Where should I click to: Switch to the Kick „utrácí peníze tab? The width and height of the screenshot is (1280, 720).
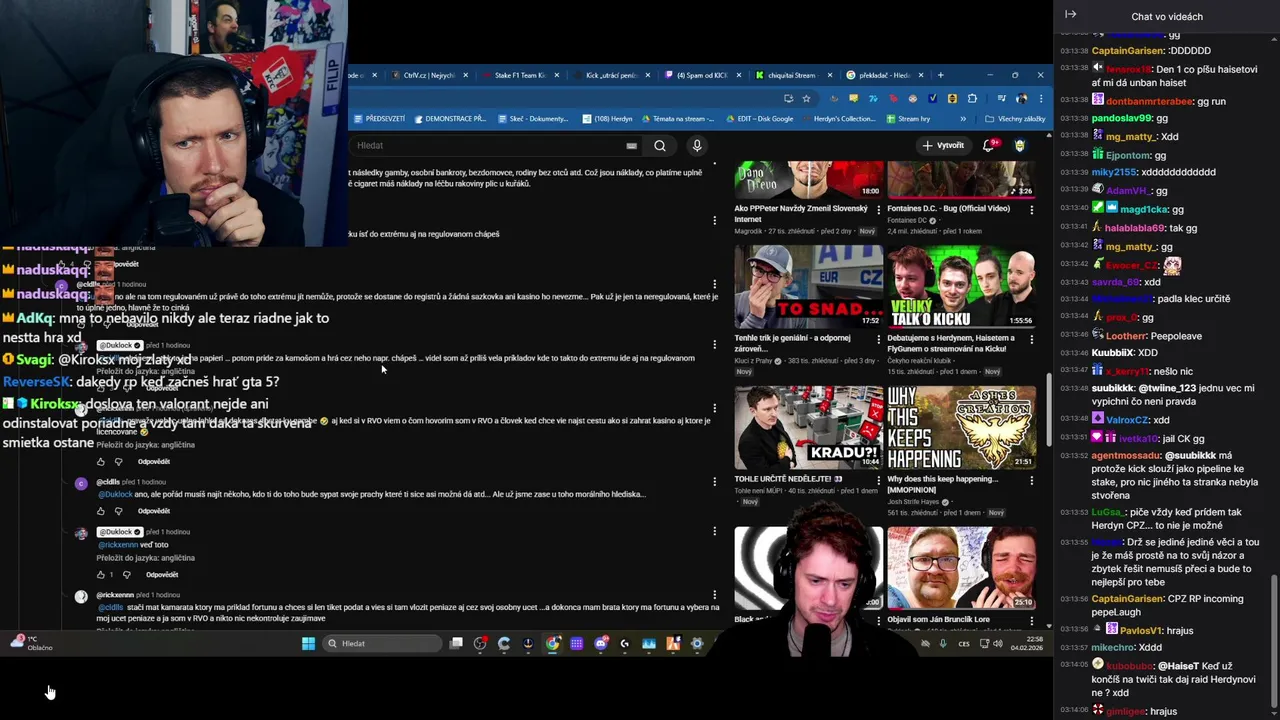tap(611, 75)
